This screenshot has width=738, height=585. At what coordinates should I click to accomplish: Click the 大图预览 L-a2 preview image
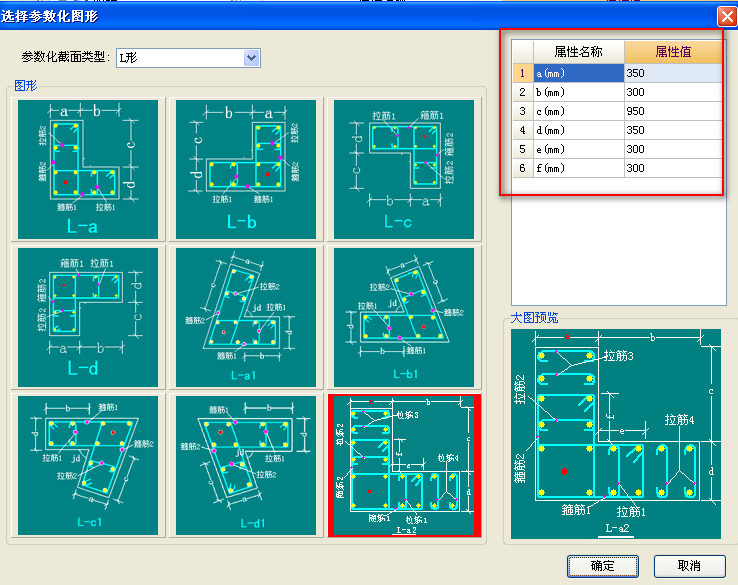[x=616, y=434]
